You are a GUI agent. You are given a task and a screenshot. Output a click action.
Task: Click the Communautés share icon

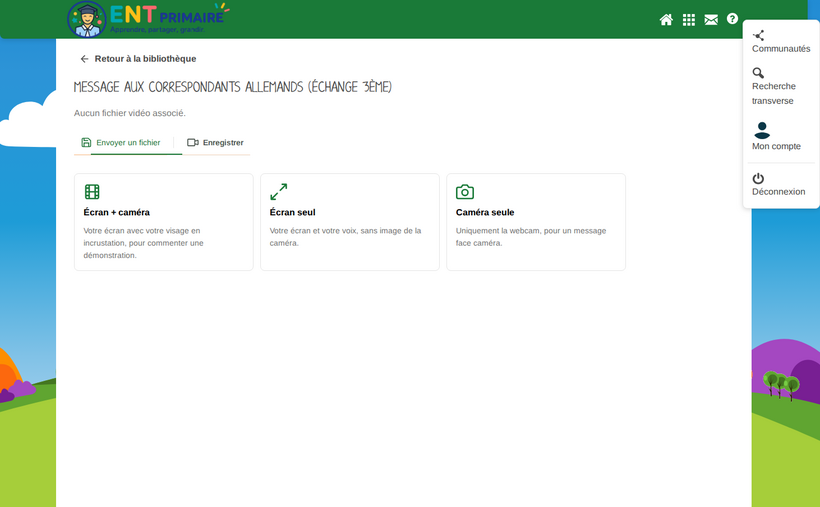pos(758,36)
